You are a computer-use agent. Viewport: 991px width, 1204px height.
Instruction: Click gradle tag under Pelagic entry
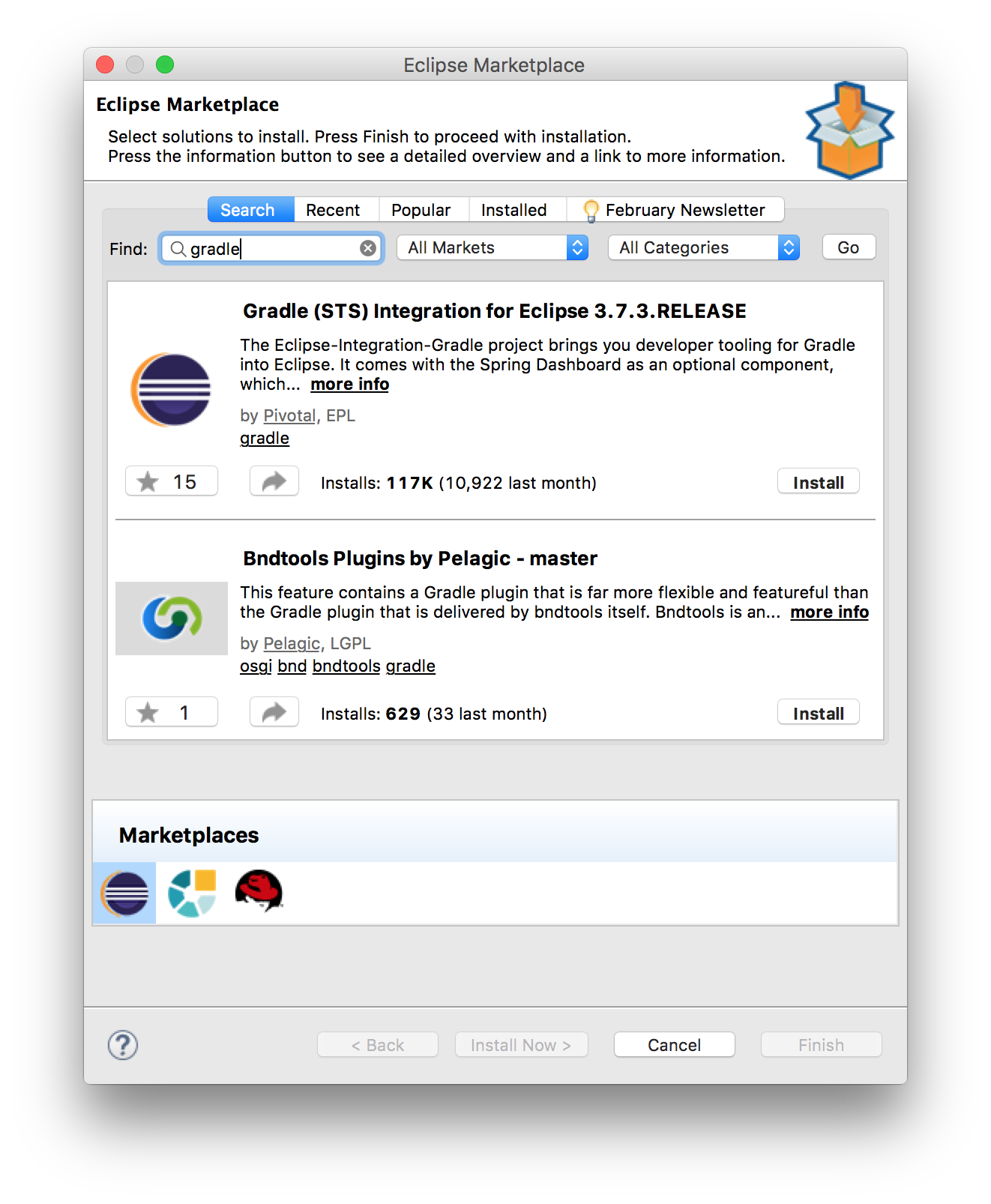pos(410,666)
